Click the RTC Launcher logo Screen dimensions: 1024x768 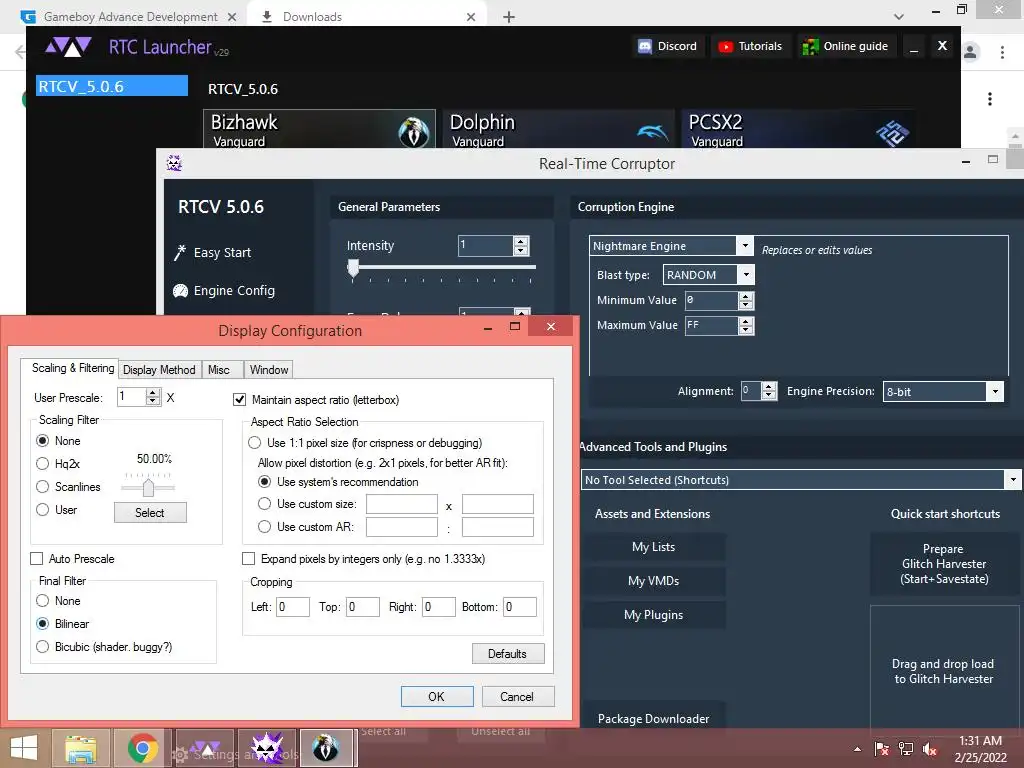click(68, 47)
